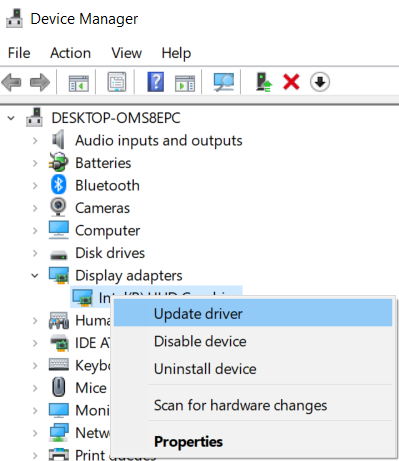Open the View menu
Viewport: 399px width, 461px height.
126,53
